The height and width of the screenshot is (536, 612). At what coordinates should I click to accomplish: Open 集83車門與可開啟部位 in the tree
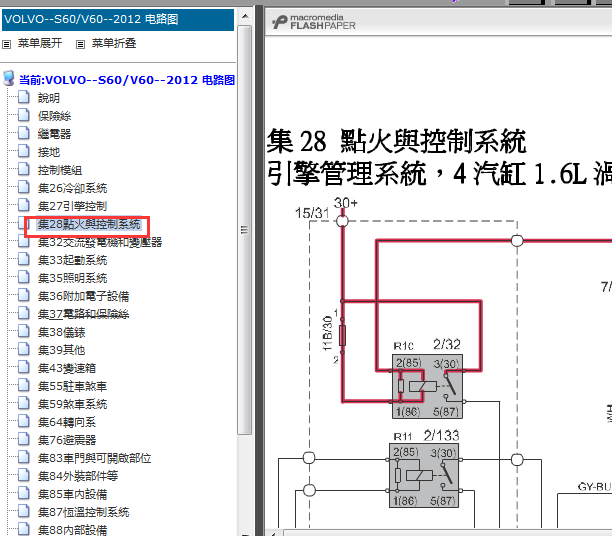[94, 458]
